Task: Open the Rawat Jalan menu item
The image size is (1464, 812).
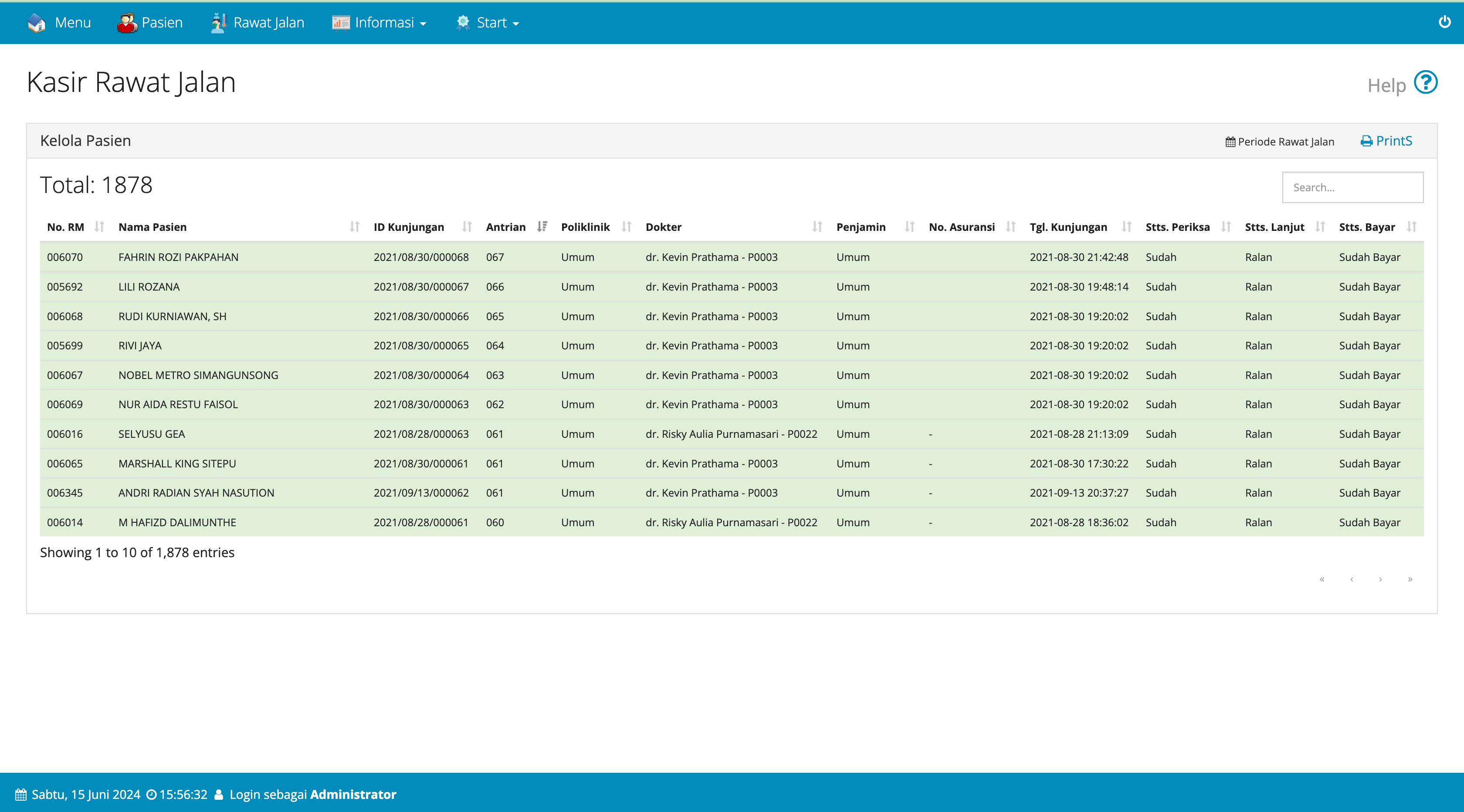Action: tap(269, 23)
